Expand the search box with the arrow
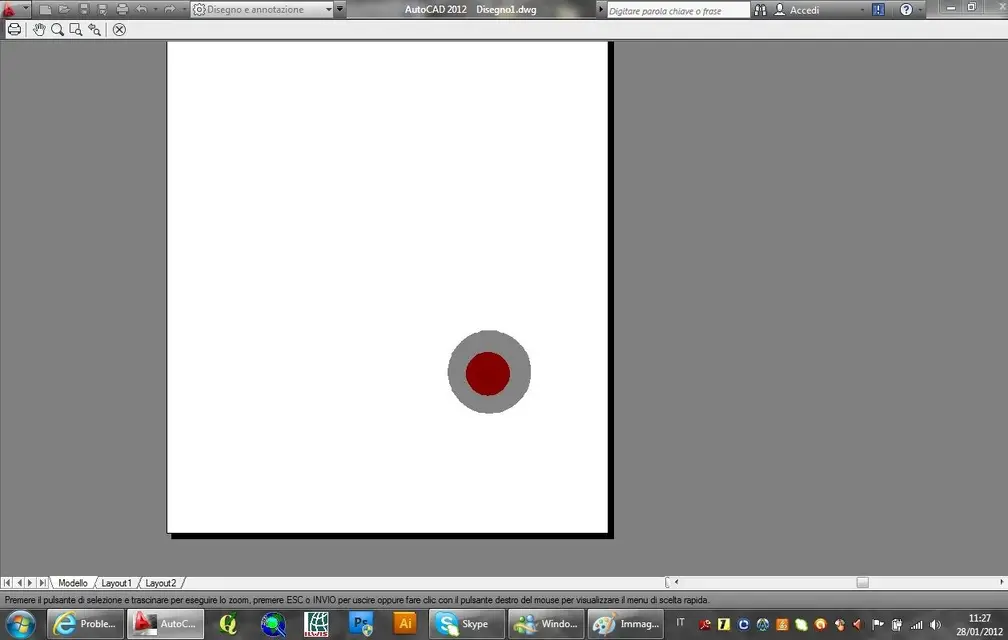Viewport: 1008px width, 640px height. tap(601, 10)
